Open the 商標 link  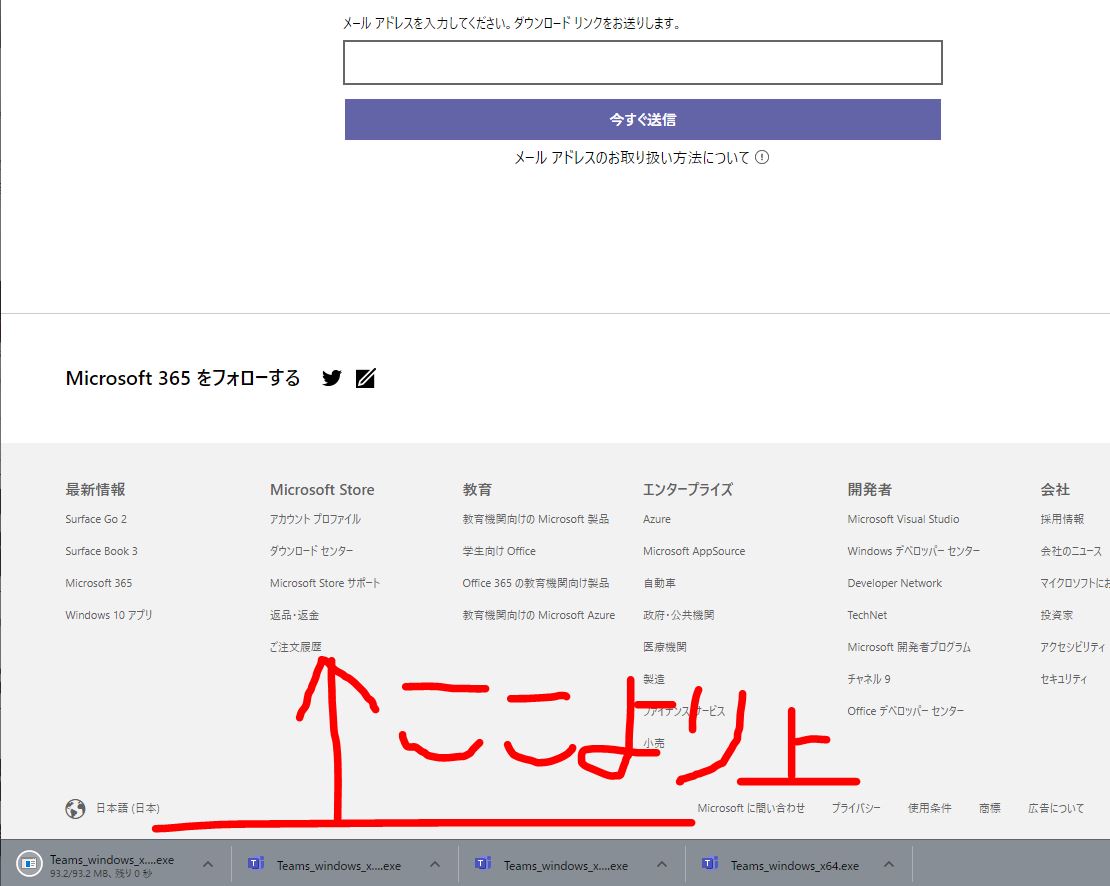990,808
